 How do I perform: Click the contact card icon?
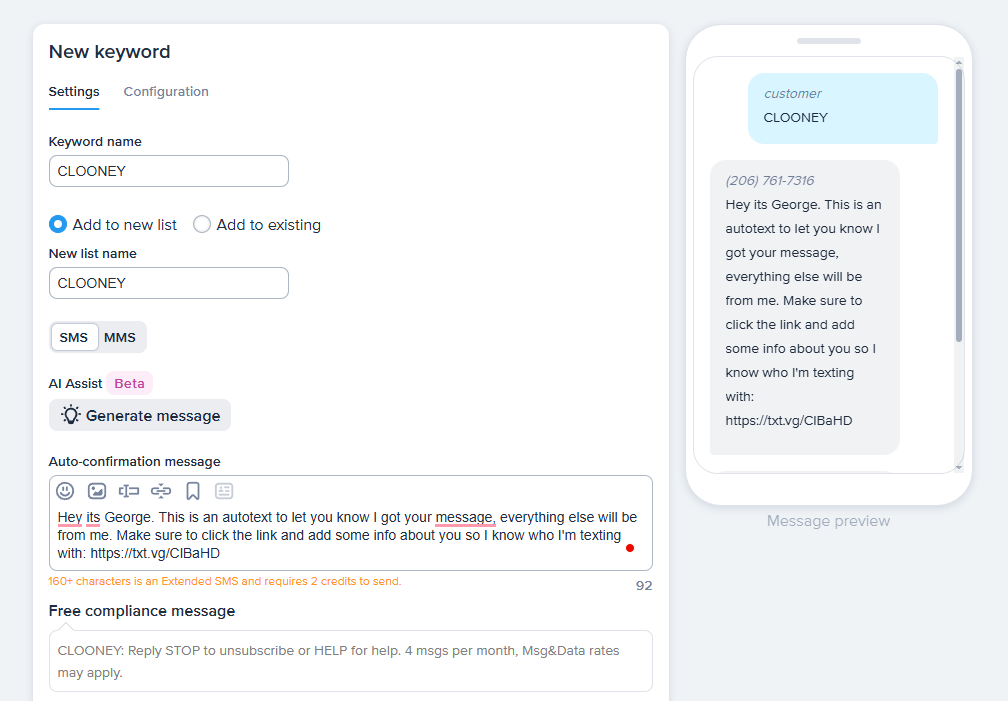224,491
